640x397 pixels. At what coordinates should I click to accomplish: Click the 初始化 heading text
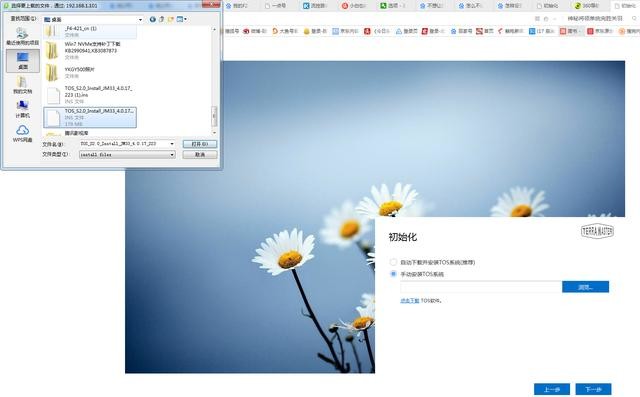[x=402, y=237]
